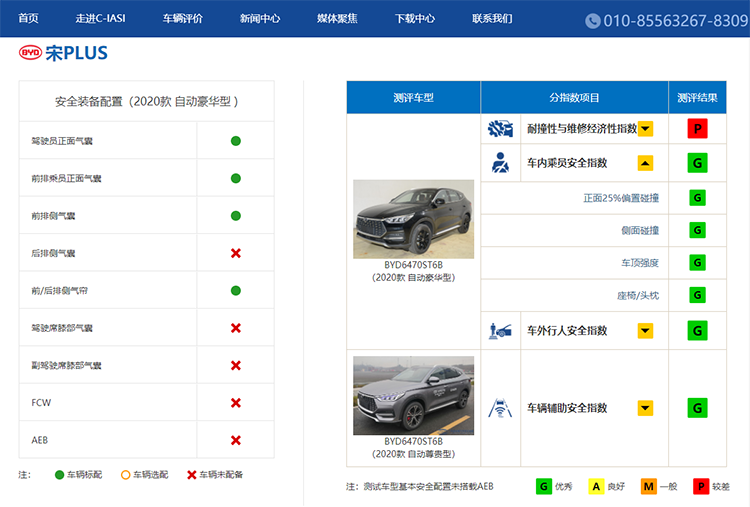
Task: Click red X in AEB row
Action: coord(236,440)
